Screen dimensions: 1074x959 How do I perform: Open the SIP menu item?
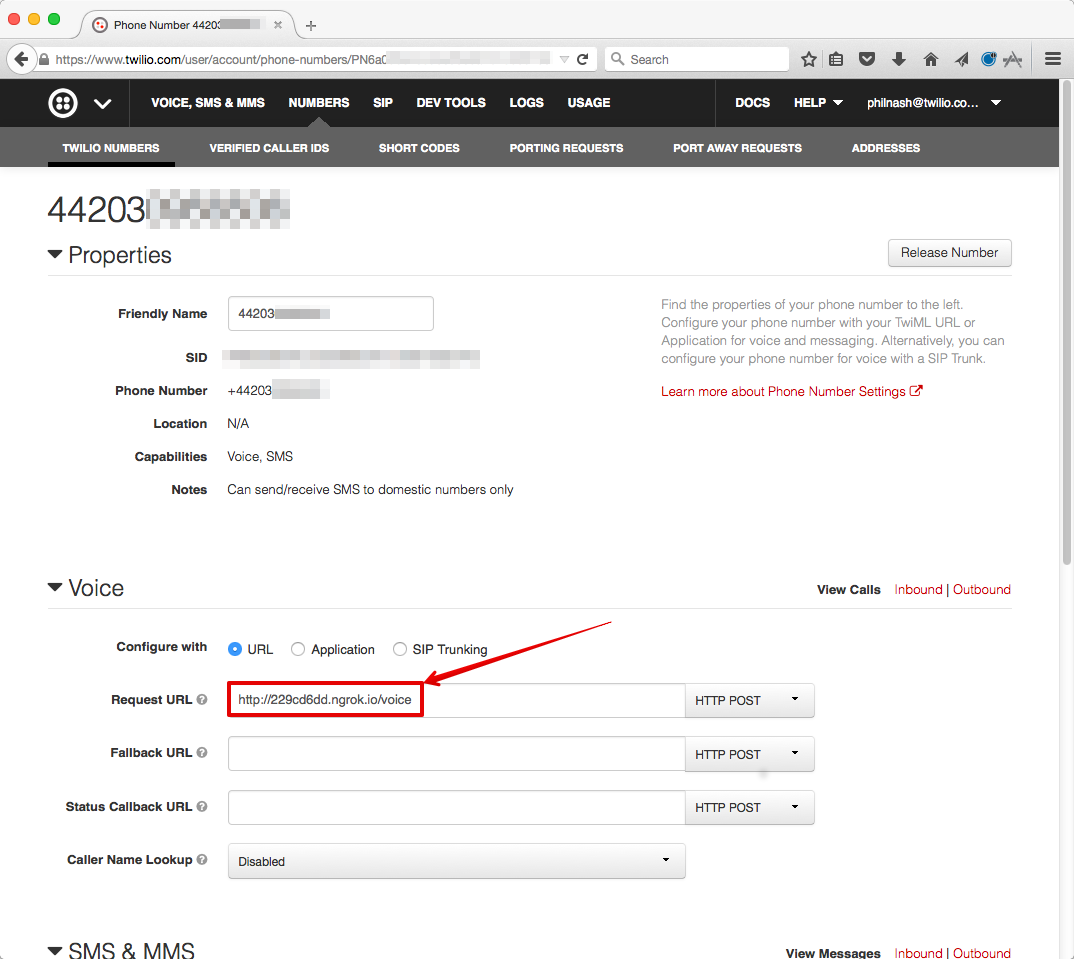coord(383,103)
